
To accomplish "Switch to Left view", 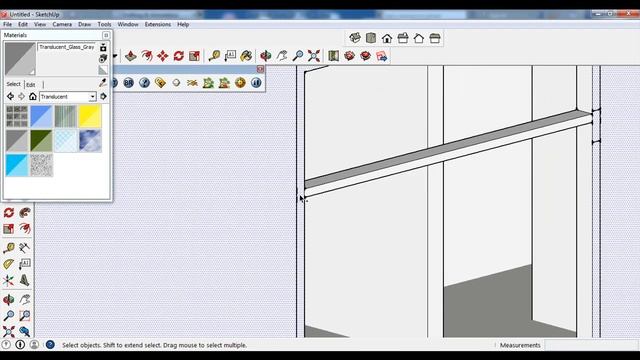I will pyautogui.click(x=435, y=38).
